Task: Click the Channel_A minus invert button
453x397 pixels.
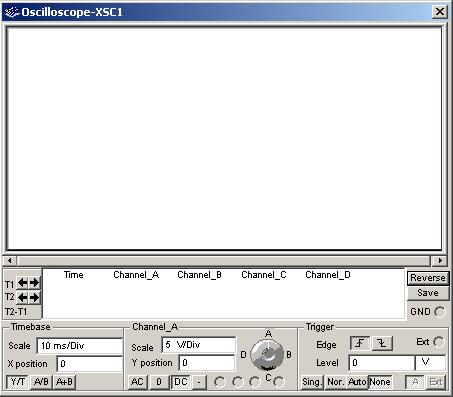Action: click(199, 382)
